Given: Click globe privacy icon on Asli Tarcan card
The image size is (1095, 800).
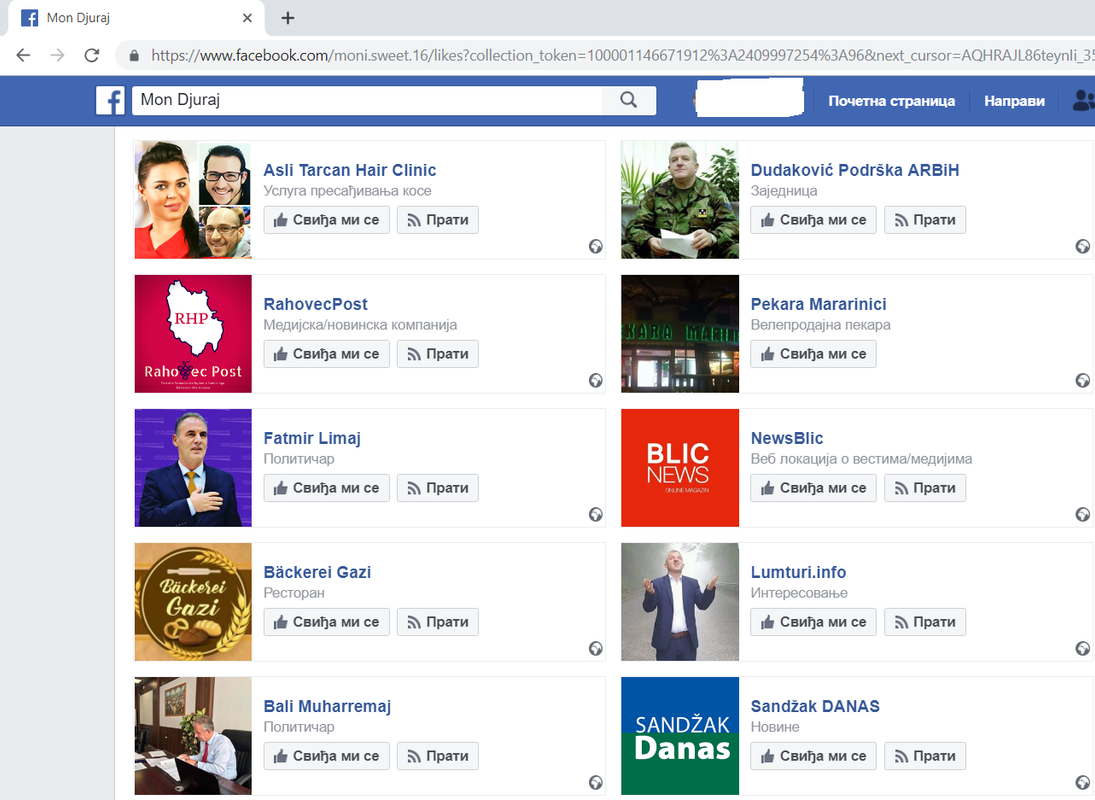Looking at the screenshot, I should tap(596, 246).
